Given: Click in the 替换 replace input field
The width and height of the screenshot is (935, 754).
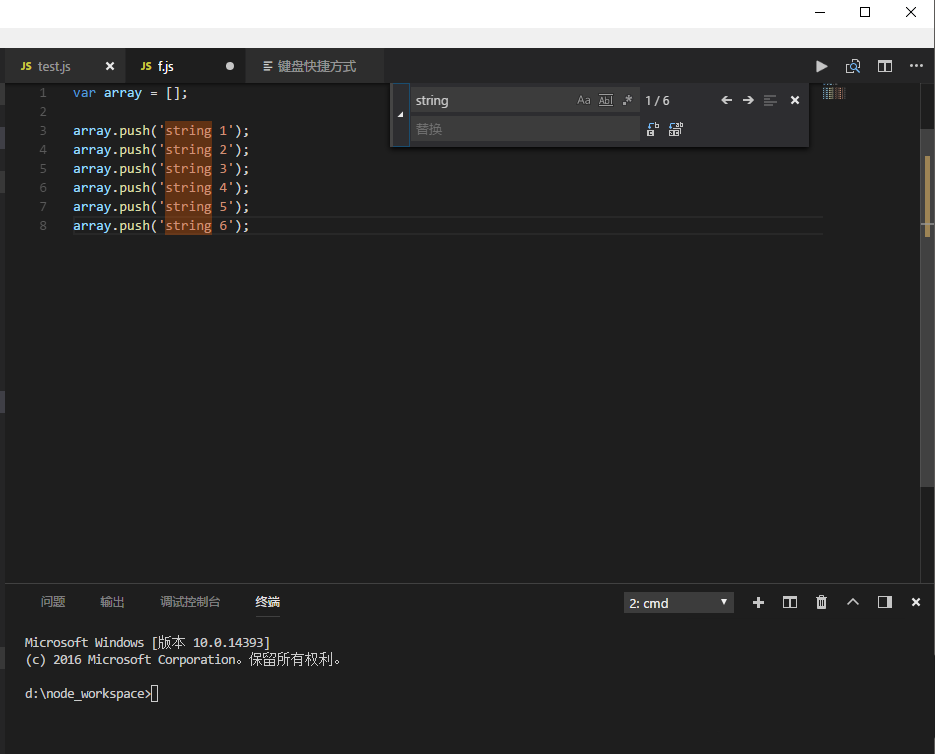Looking at the screenshot, I should coord(525,129).
